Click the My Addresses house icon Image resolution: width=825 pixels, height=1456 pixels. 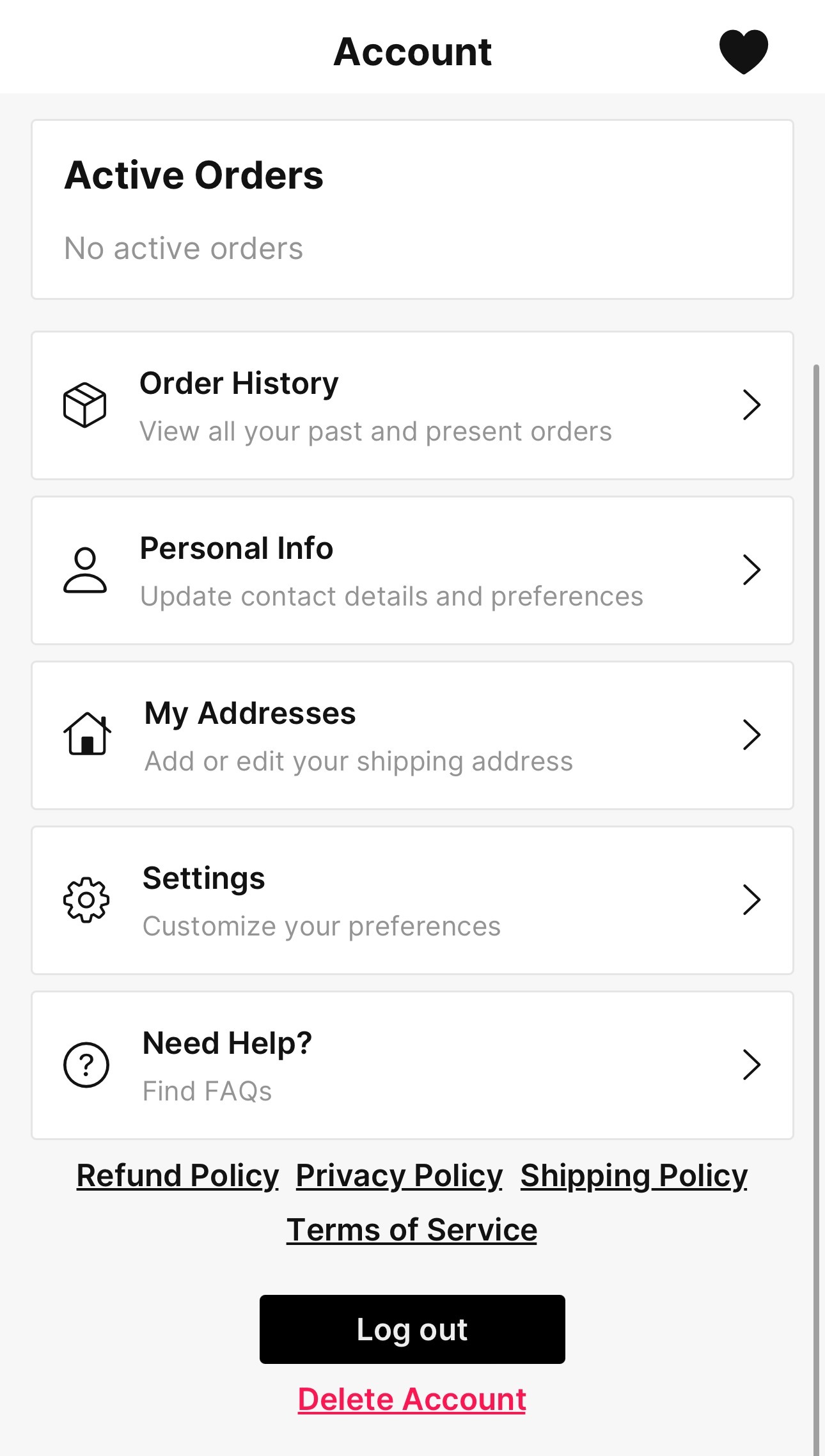pyautogui.click(x=87, y=734)
